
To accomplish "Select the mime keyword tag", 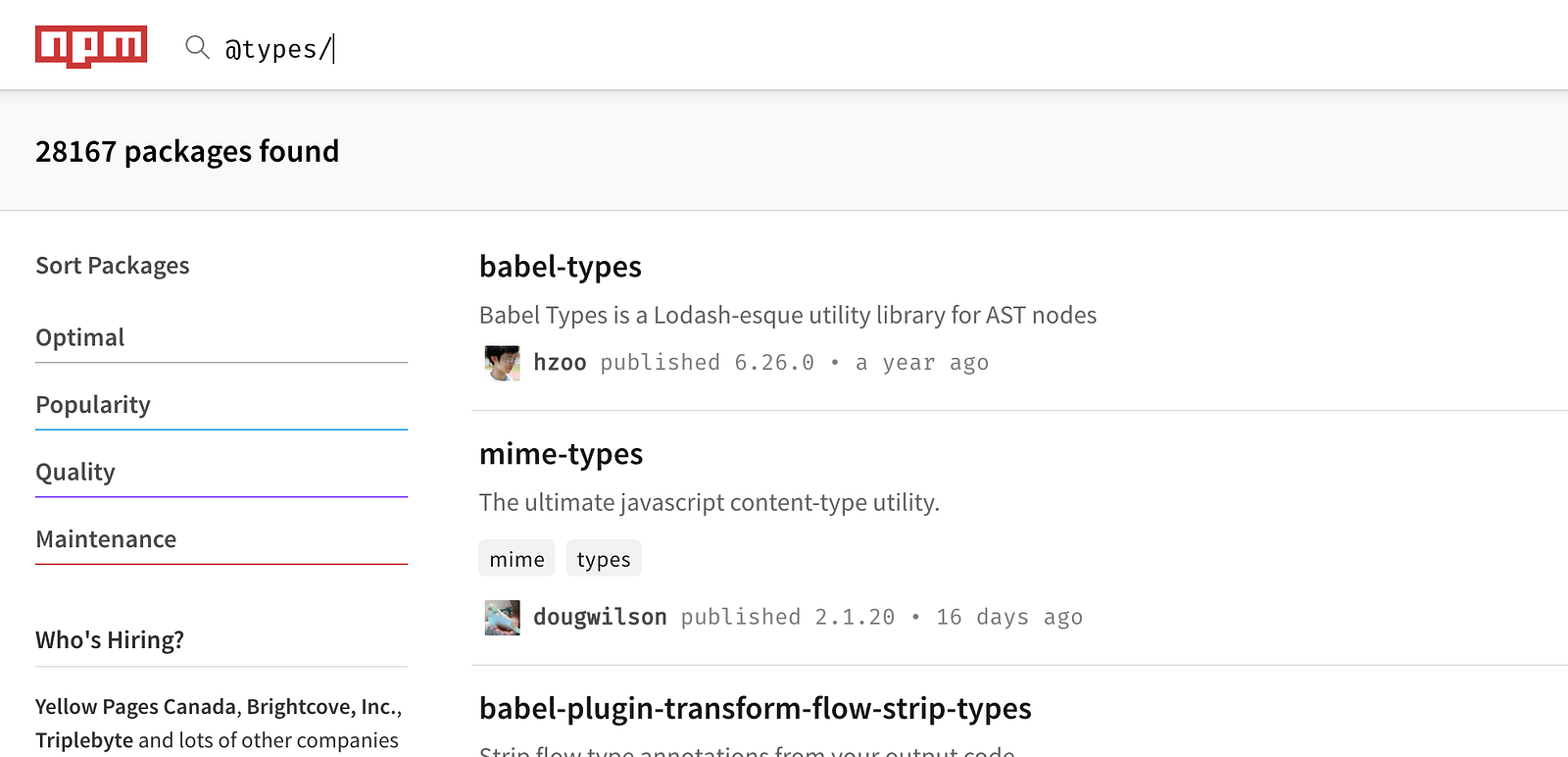I will pyautogui.click(x=516, y=559).
